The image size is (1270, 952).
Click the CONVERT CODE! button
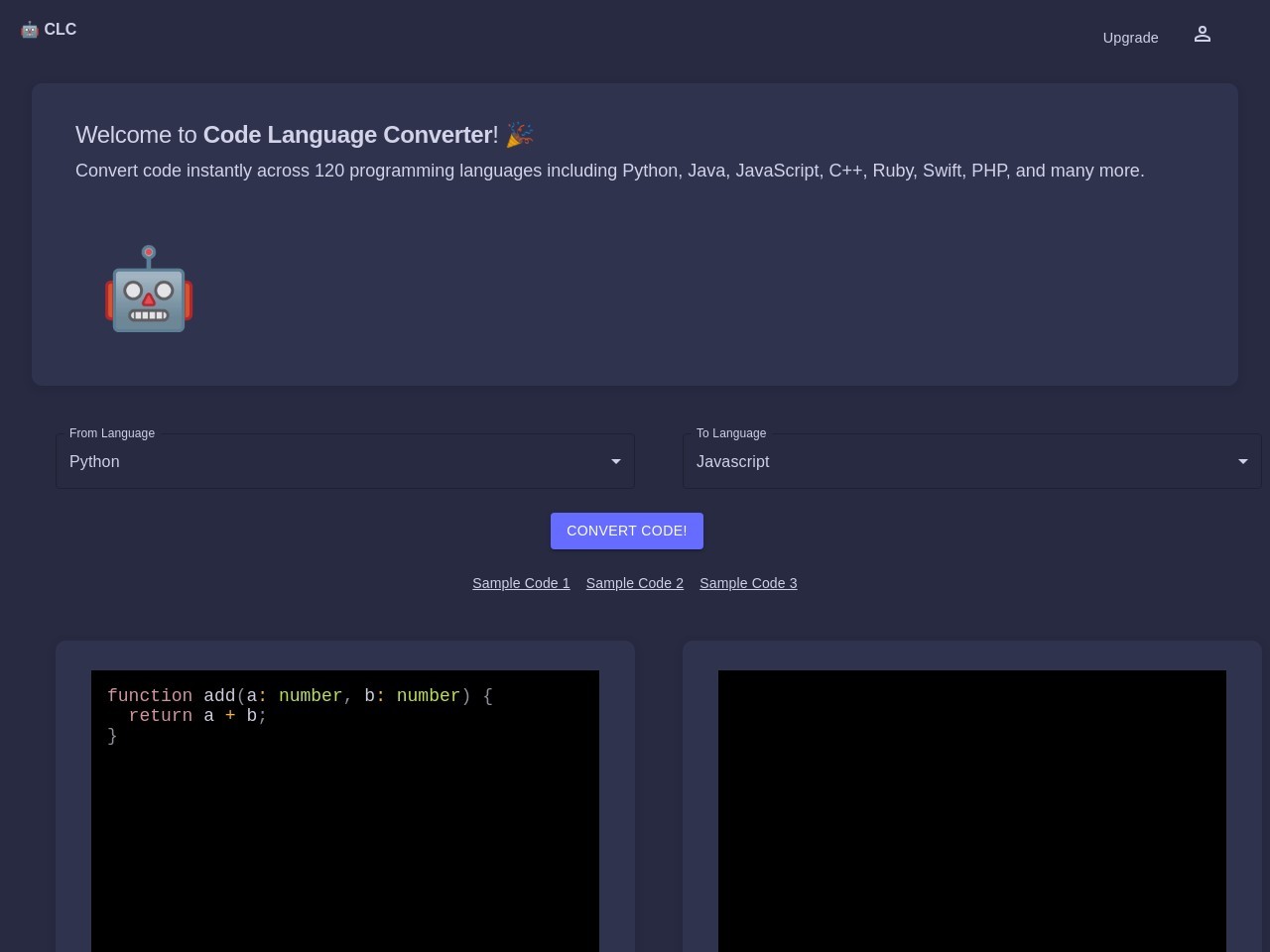[627, 531]
